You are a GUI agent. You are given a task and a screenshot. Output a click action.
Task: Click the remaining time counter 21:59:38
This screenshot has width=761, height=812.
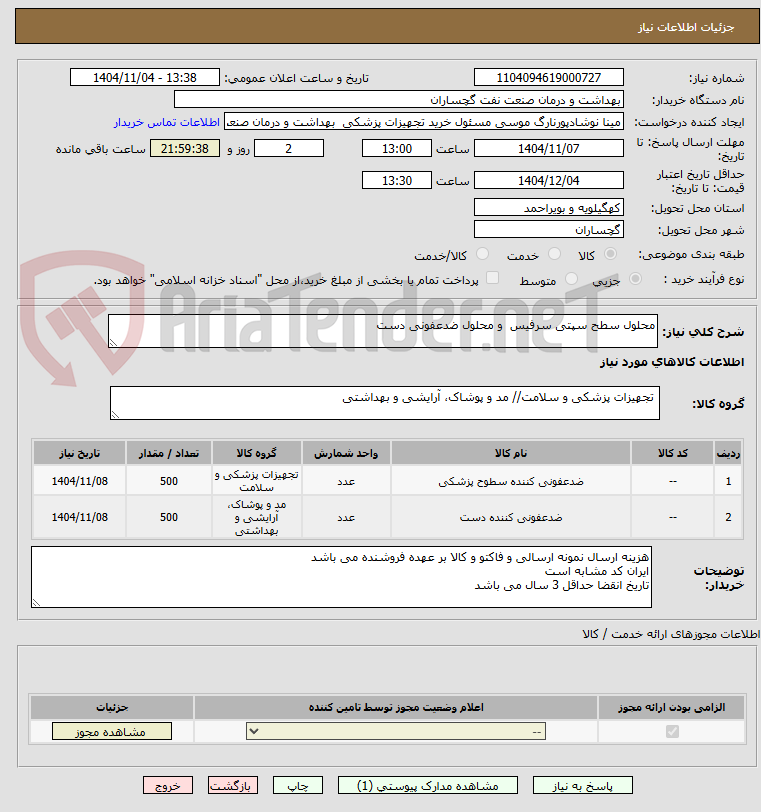[185, 149]
